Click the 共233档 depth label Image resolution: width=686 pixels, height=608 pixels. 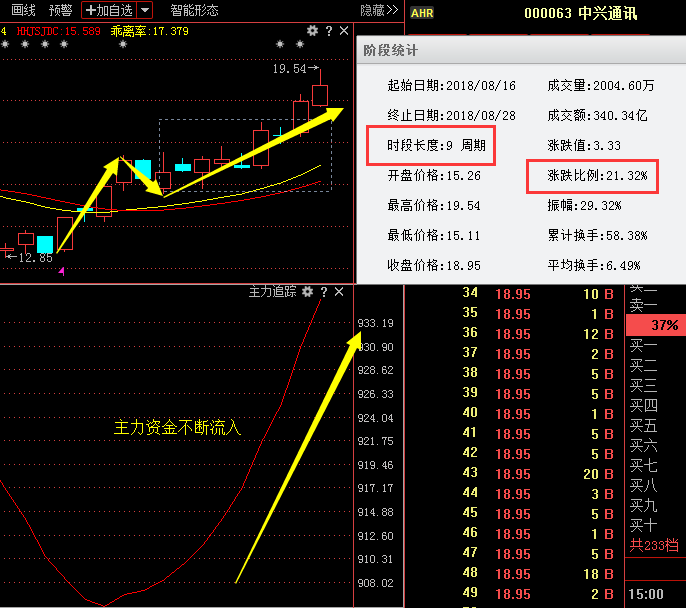point(654,546)
